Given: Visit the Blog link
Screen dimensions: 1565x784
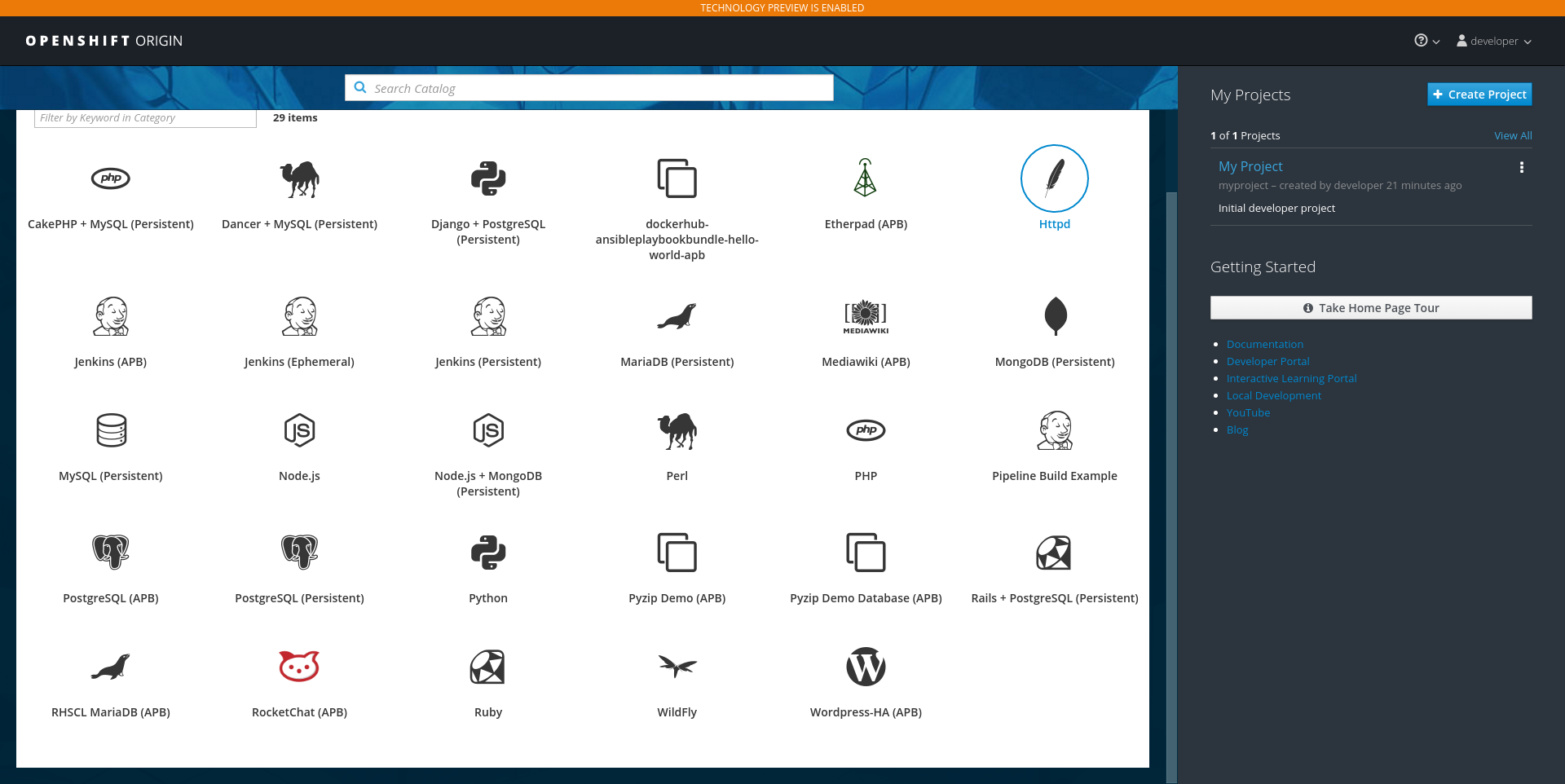Looking at the screenshot, I should coord(1237,430).
